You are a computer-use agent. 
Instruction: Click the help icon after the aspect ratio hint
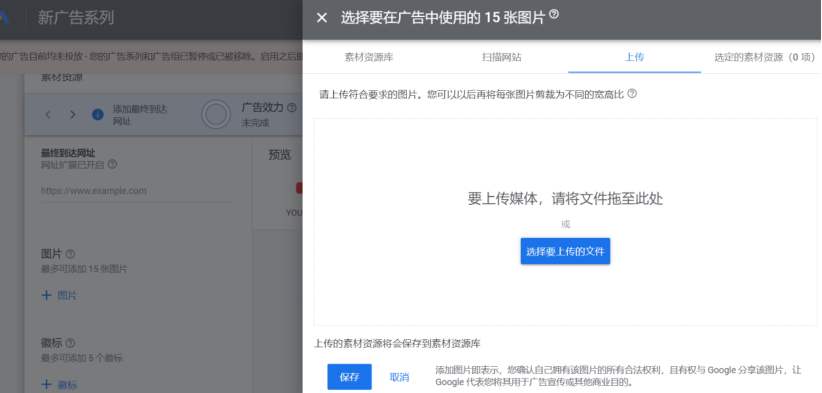coord(632,94)
